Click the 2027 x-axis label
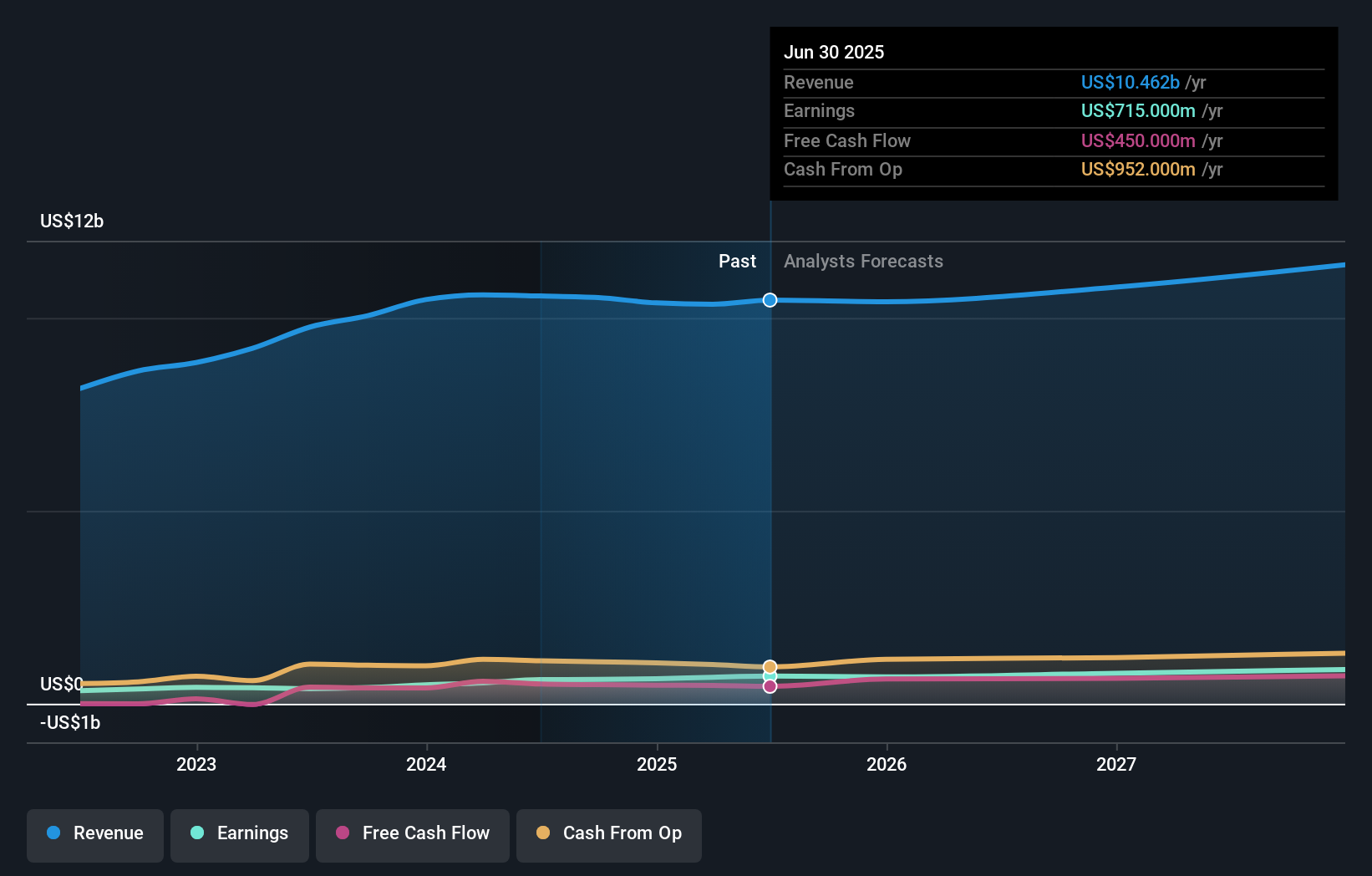The width and height of the screenshot is (1372, 876). point(1116,764)
